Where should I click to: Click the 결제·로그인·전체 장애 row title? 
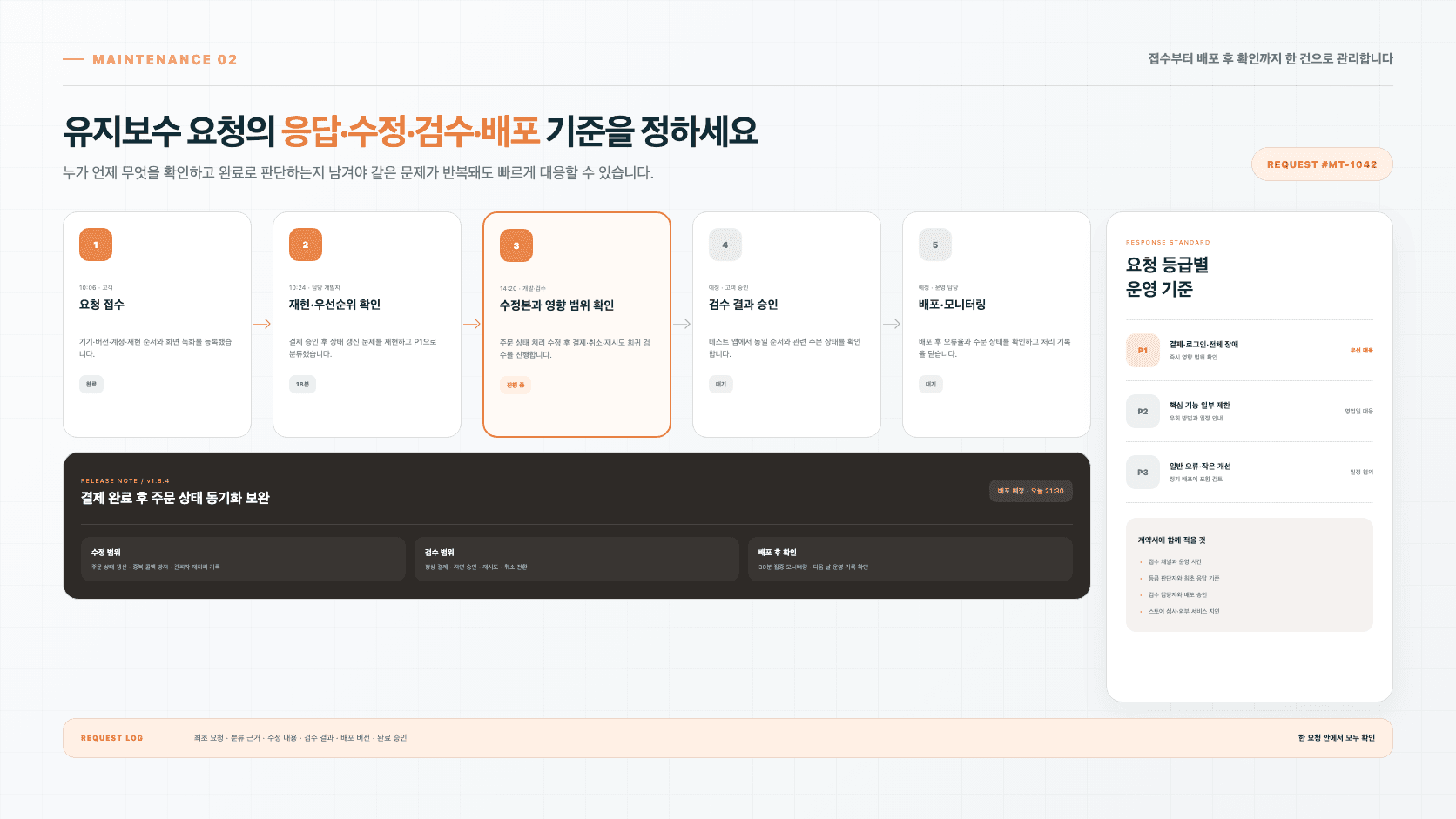(x=1203, y=345)
